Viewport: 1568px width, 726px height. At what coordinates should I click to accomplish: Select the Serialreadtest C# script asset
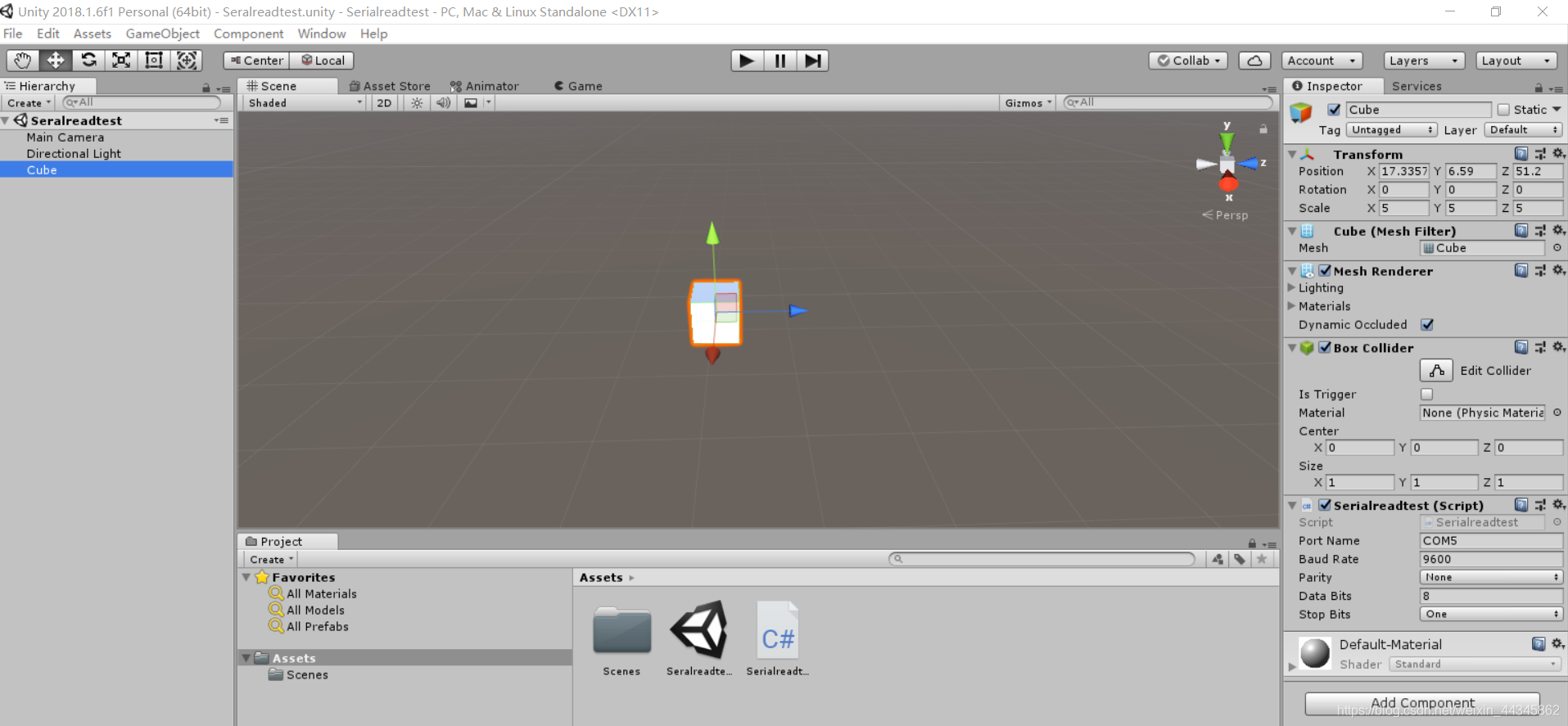pos(778,639)
